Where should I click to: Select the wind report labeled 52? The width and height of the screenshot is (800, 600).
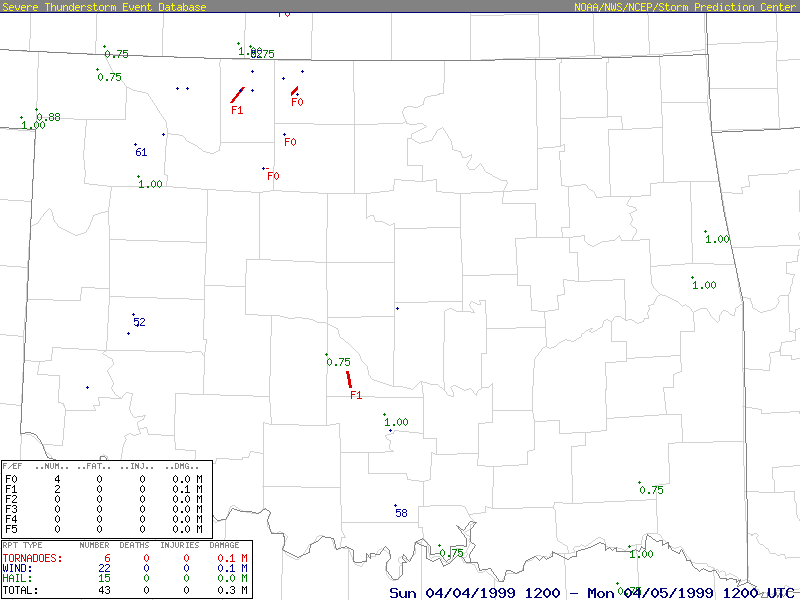point(139,322)
